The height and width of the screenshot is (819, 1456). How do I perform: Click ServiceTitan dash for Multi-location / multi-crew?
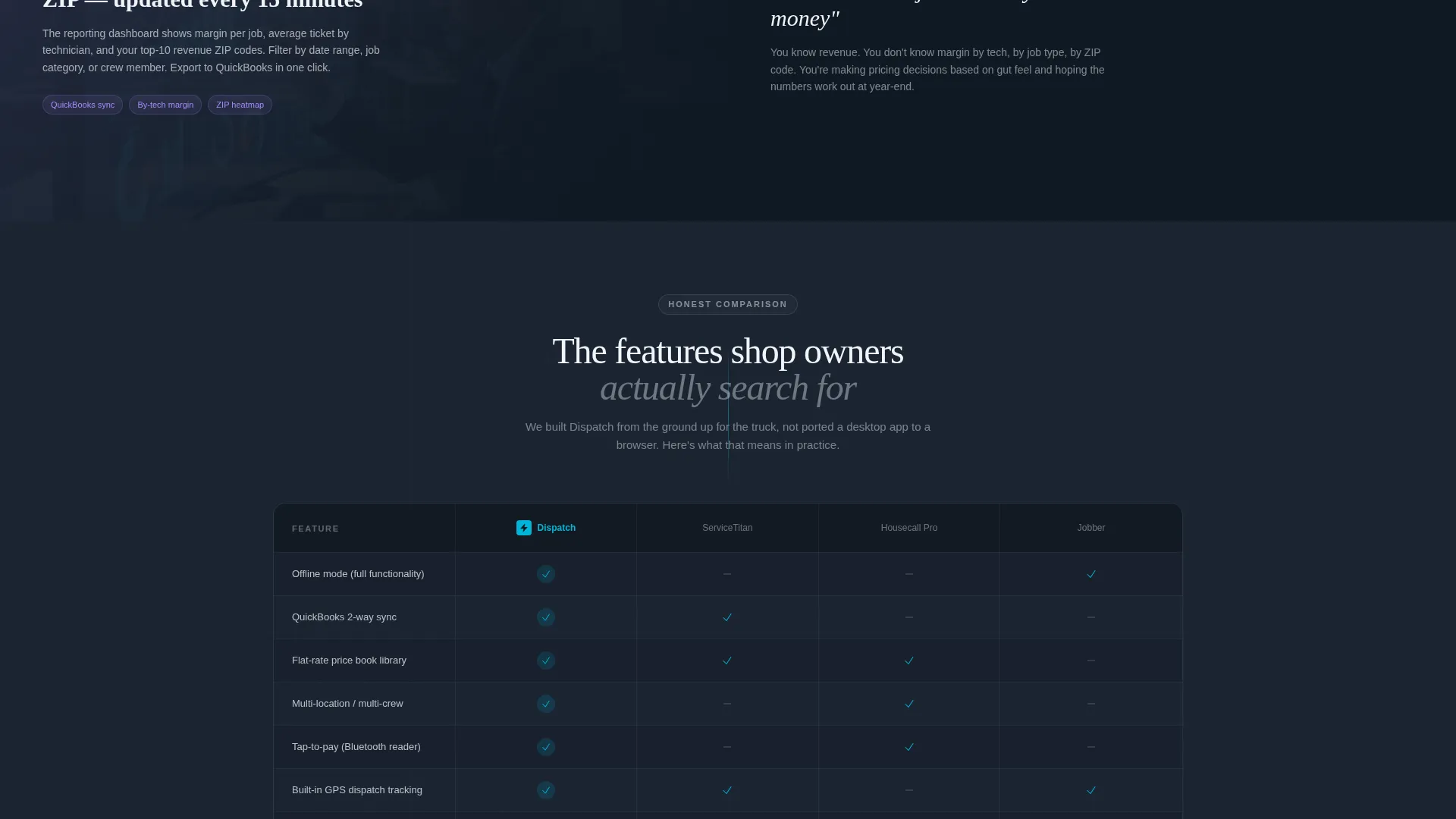(727, 704)
